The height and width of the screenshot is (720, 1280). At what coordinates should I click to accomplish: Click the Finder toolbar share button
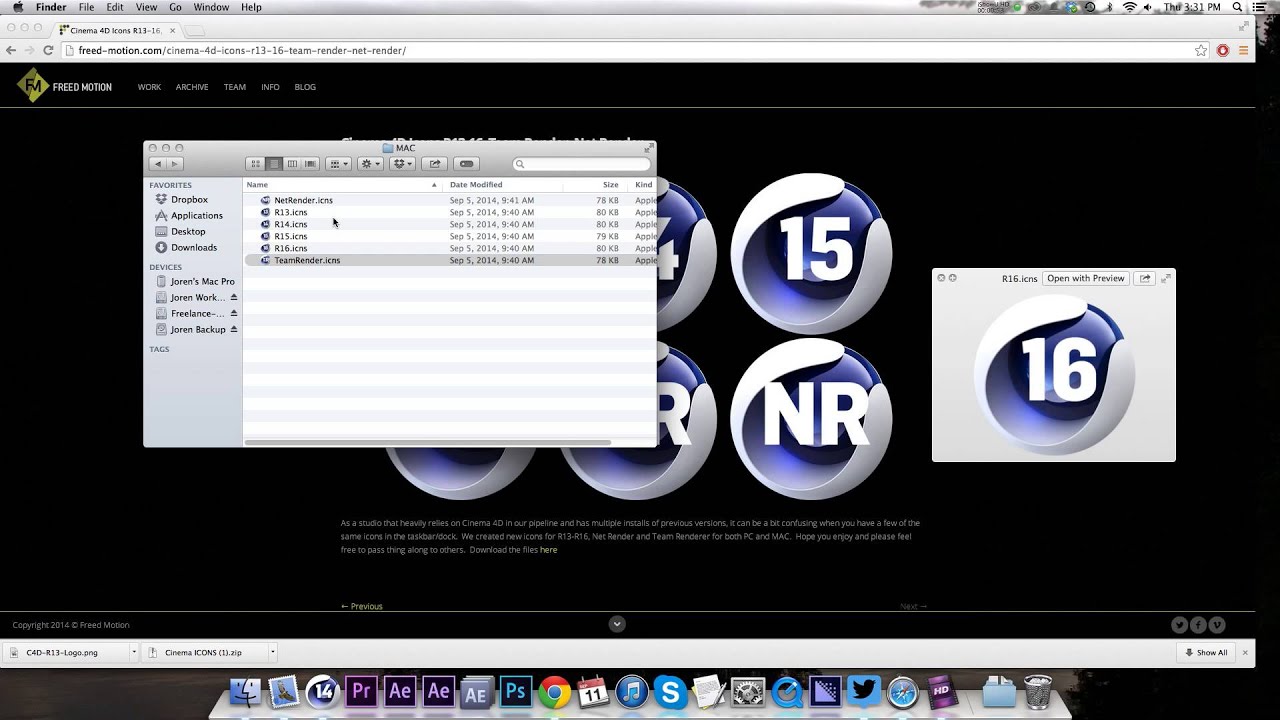click(x=434, y=164)
